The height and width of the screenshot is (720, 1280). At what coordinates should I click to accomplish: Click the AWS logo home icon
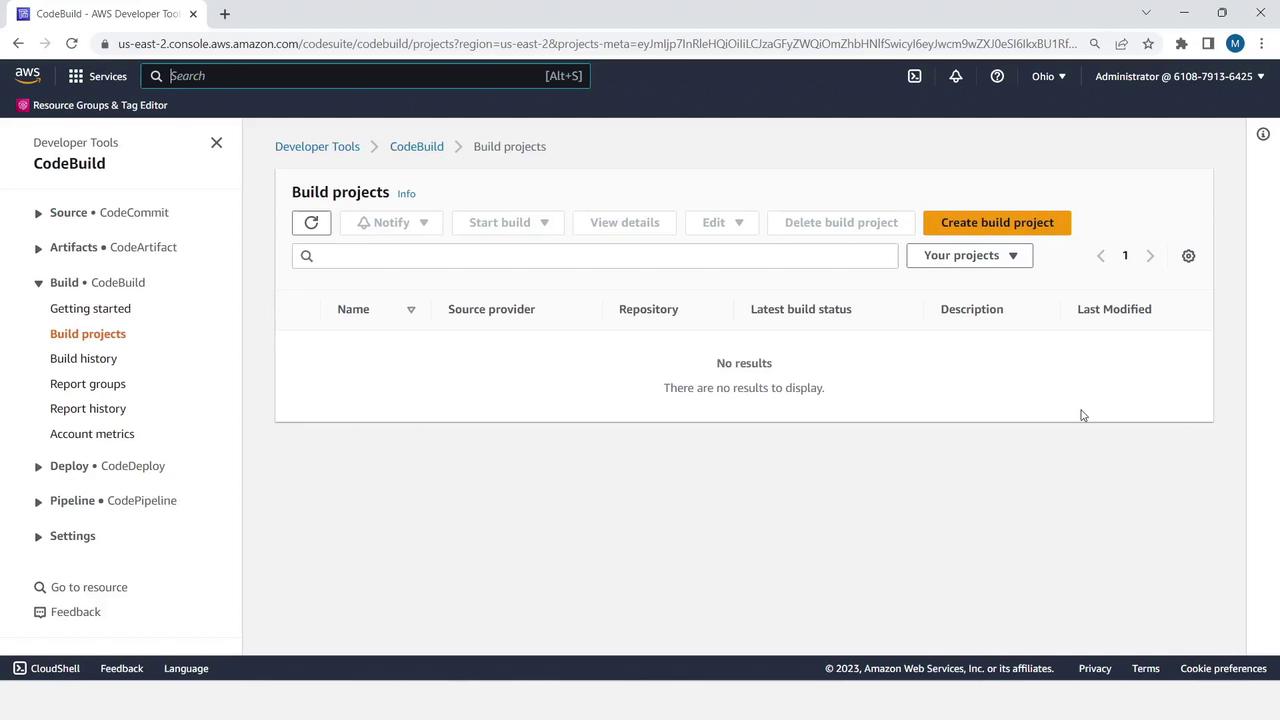tap(28, 76)
